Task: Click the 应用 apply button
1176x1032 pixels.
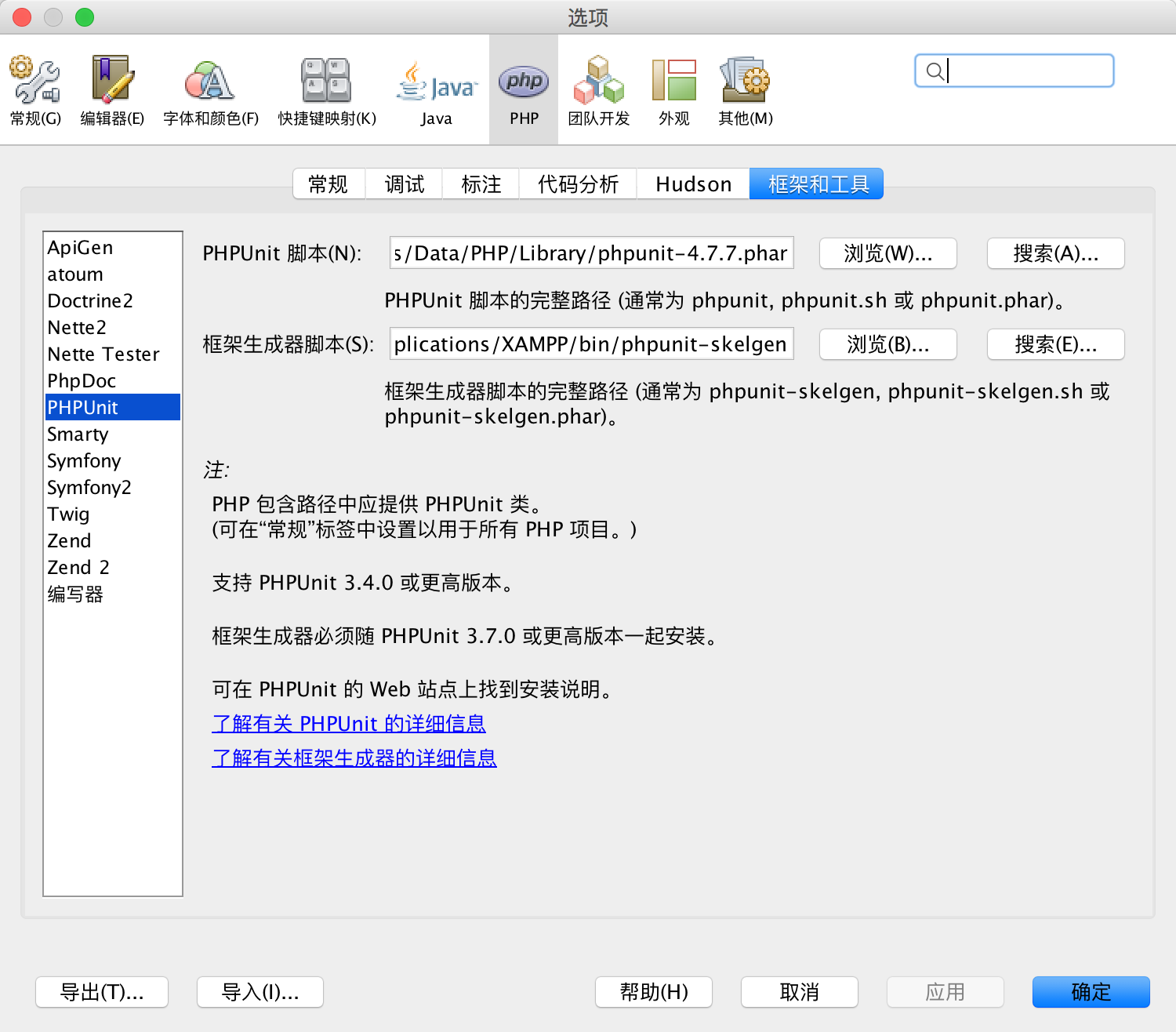Action: click(946, 992)
